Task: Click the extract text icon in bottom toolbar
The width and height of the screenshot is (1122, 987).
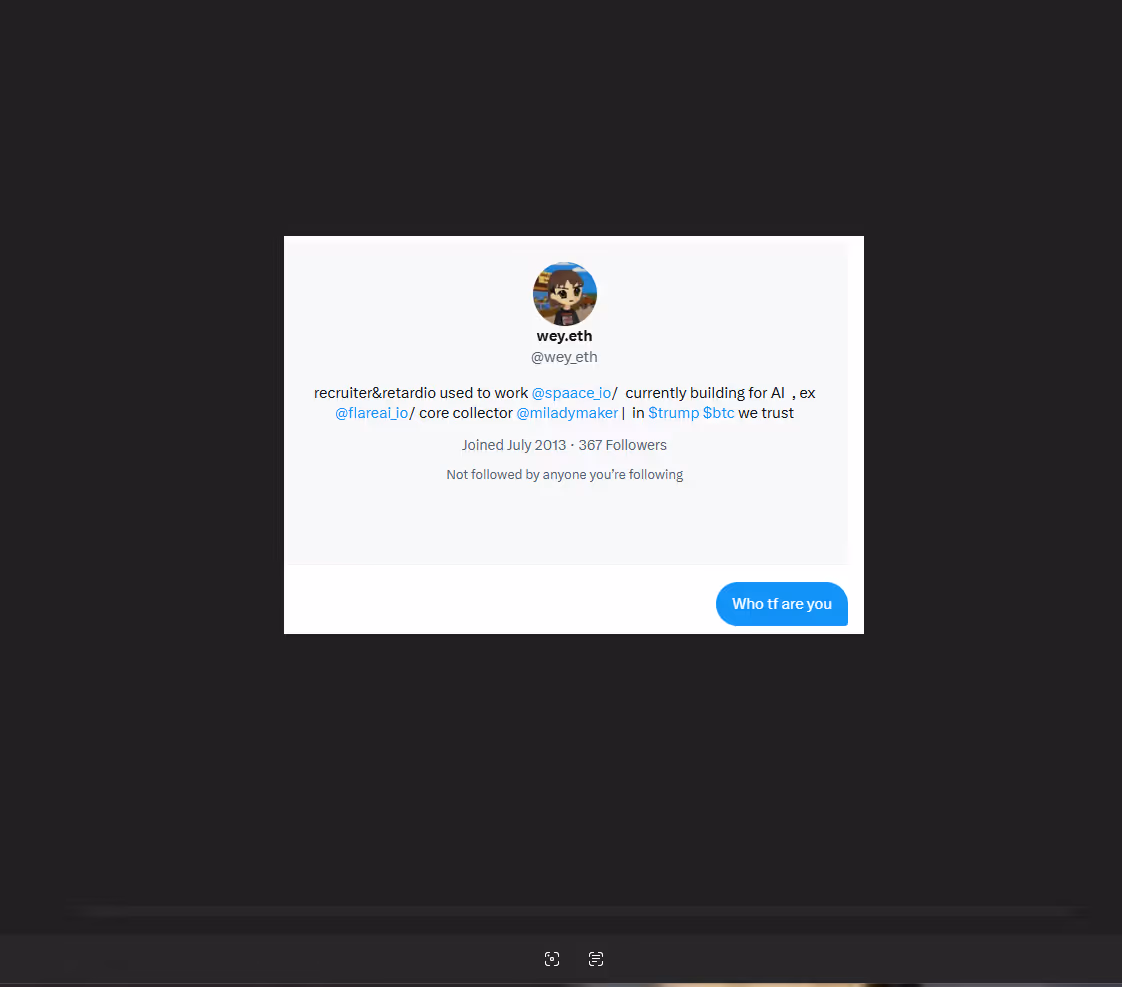Action: pos(596,959)
